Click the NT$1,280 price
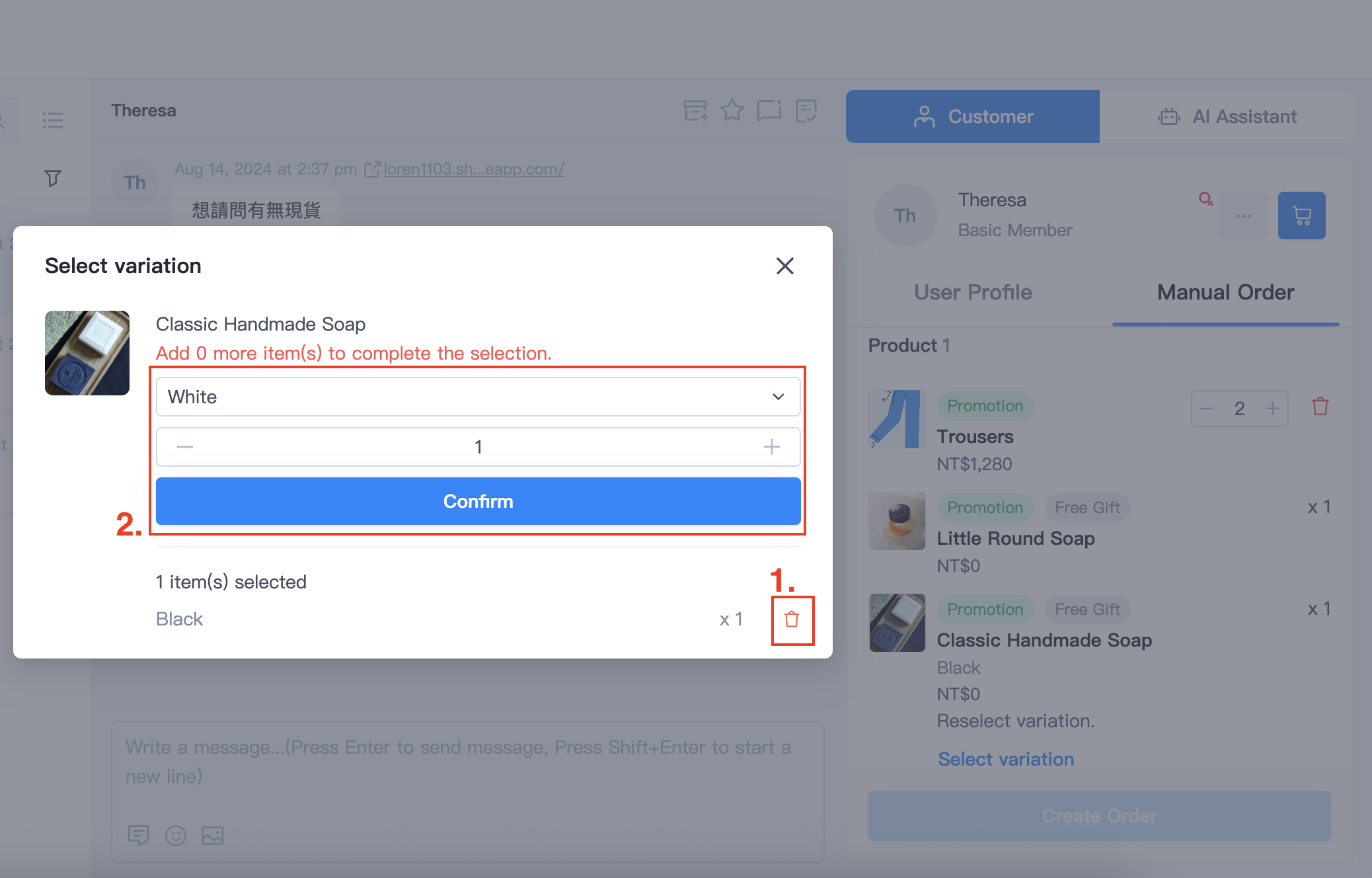The height and width of the screenshot is (878, 1372). pyautogui.click(x=974, y=464)
